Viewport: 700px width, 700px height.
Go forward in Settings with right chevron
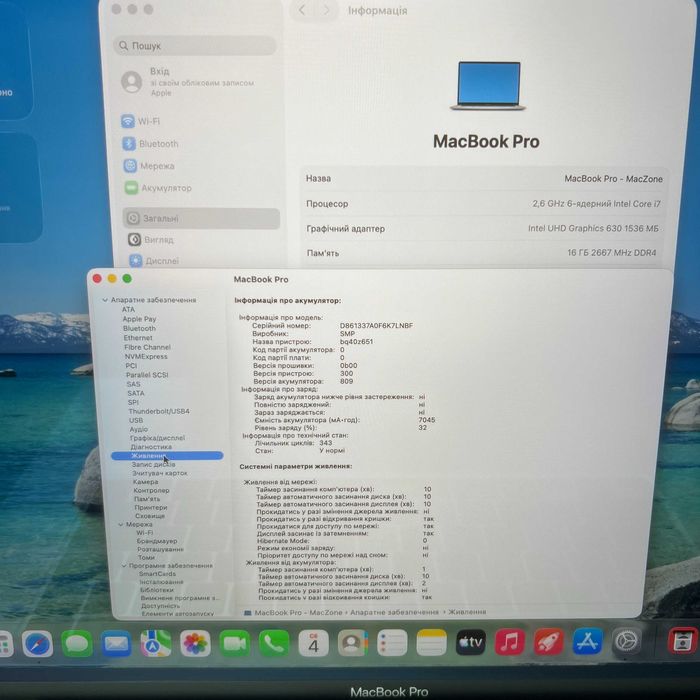tap(327, 10)
